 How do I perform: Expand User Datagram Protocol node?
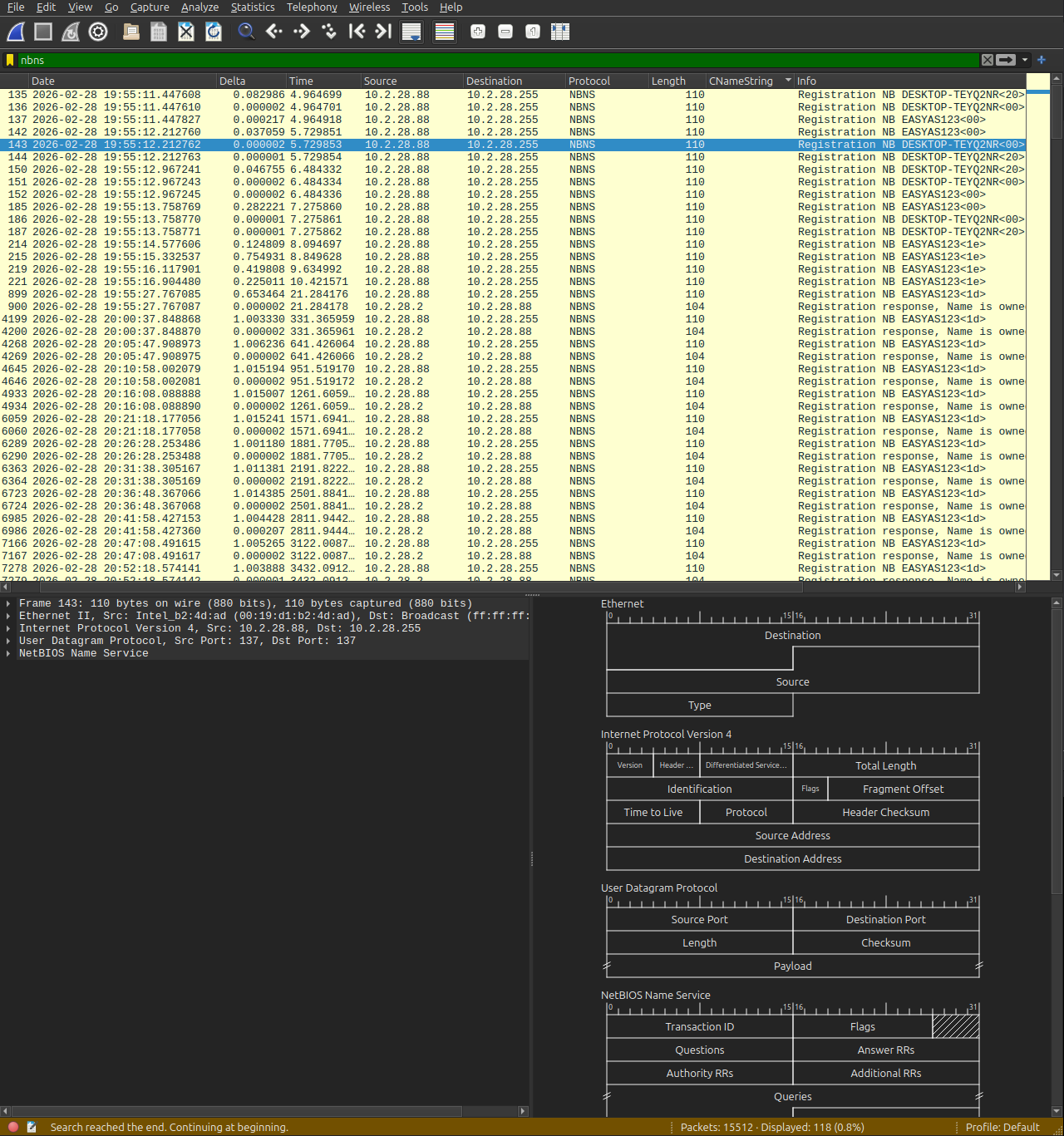(8, 642)
